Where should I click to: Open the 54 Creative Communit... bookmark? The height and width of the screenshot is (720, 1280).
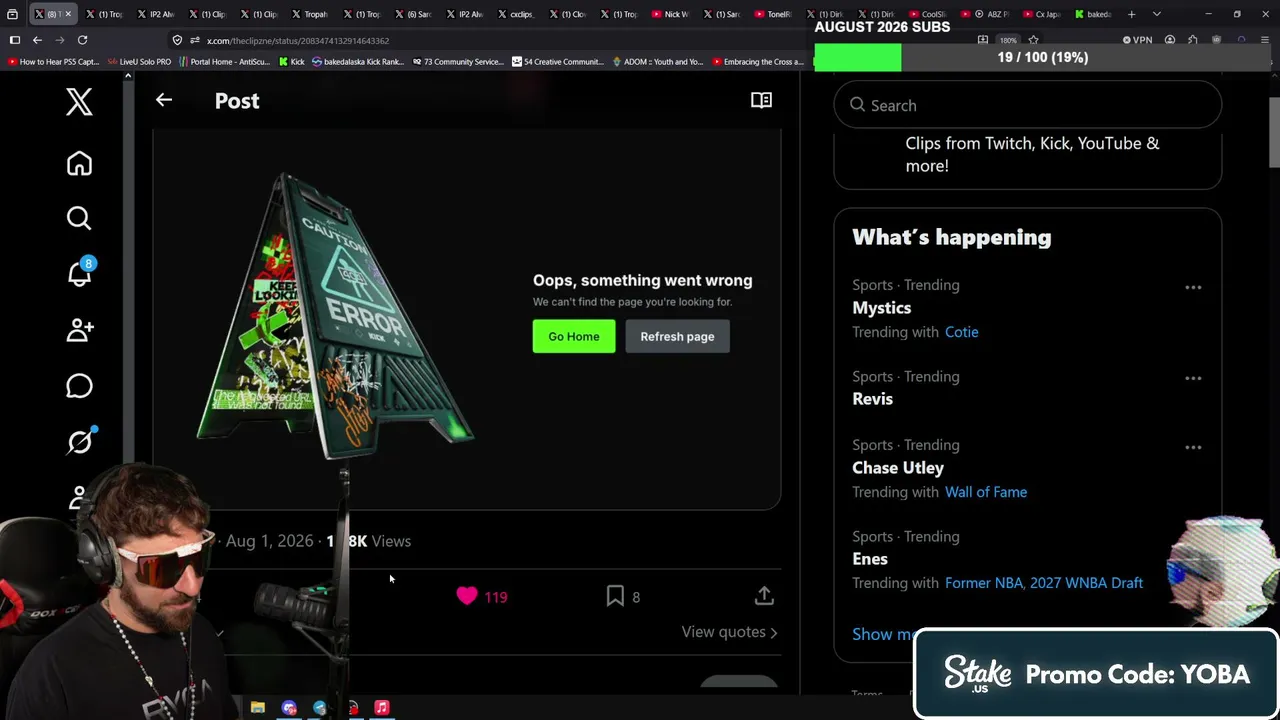point(557,62)
